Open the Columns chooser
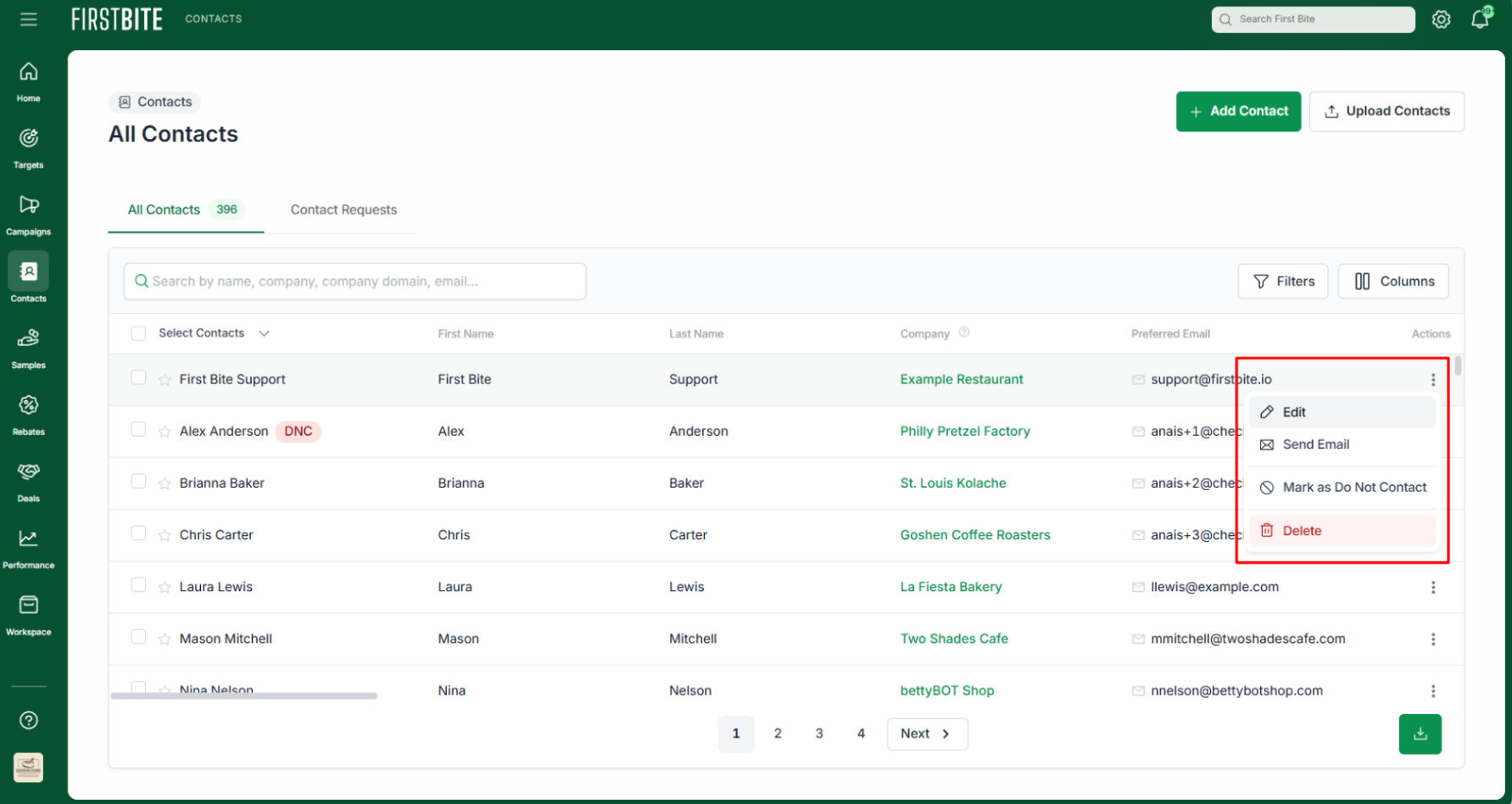 1393,281
